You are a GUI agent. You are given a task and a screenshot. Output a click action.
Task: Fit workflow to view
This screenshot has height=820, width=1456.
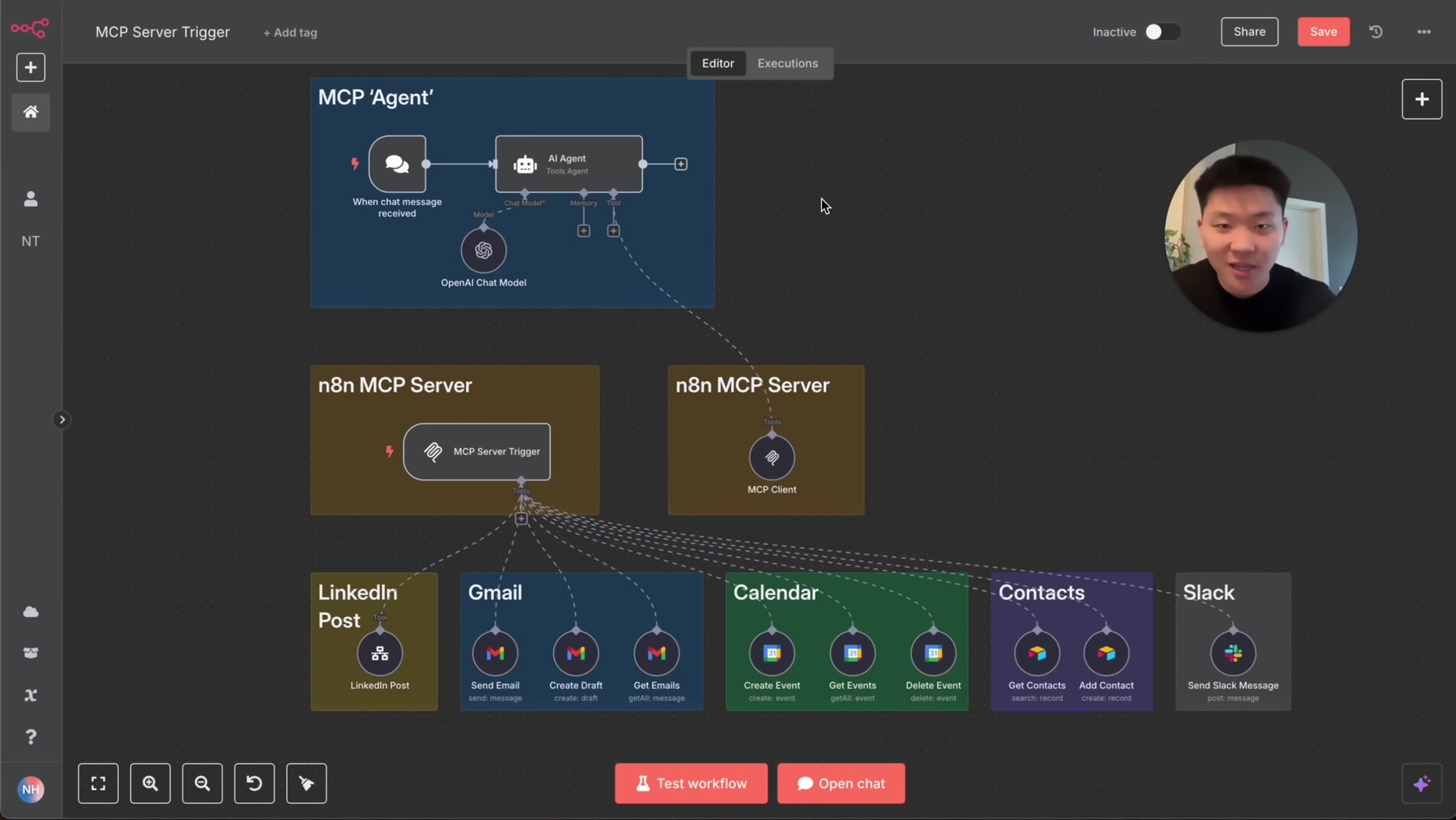pos(99,783)
